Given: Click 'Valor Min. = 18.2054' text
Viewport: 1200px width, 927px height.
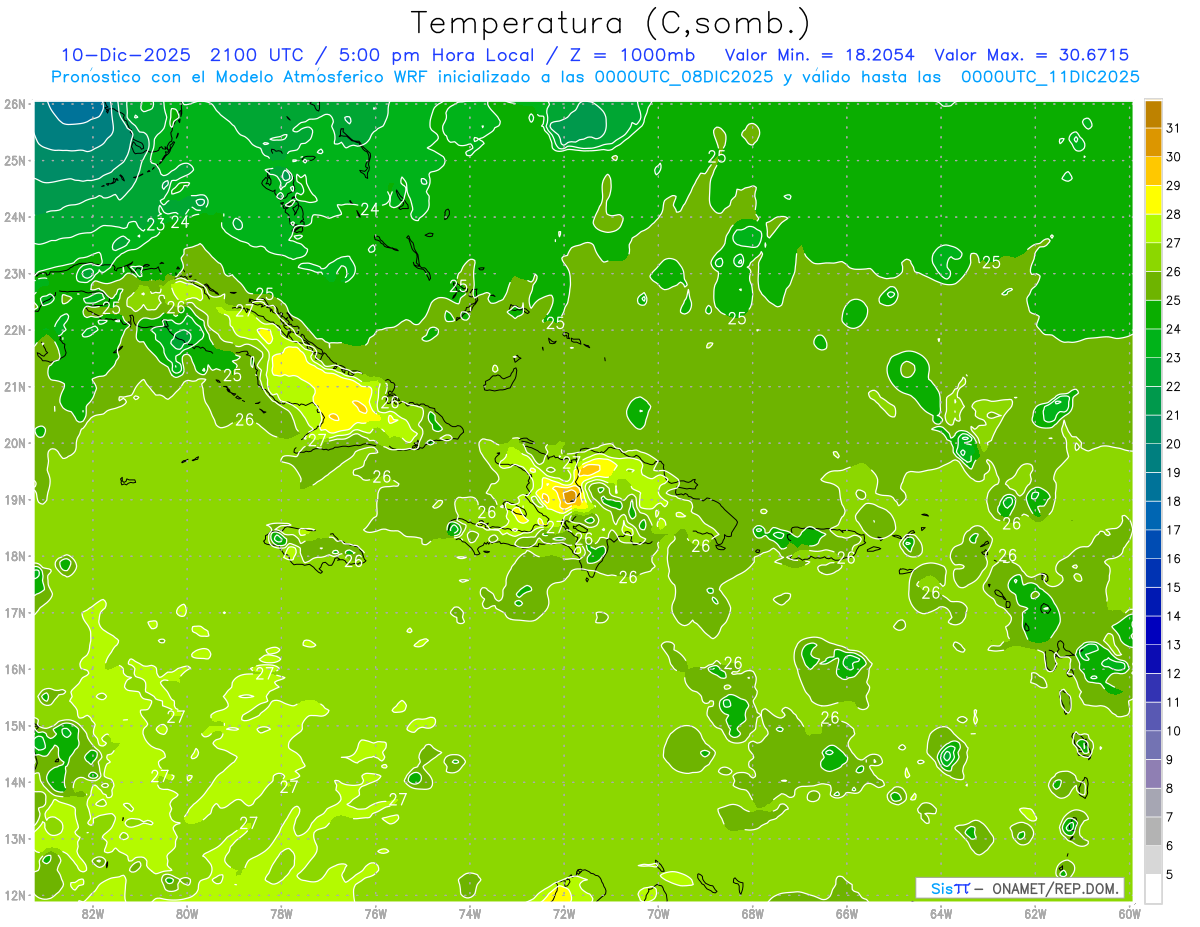Looking at the screenshot, I should 819,55.
